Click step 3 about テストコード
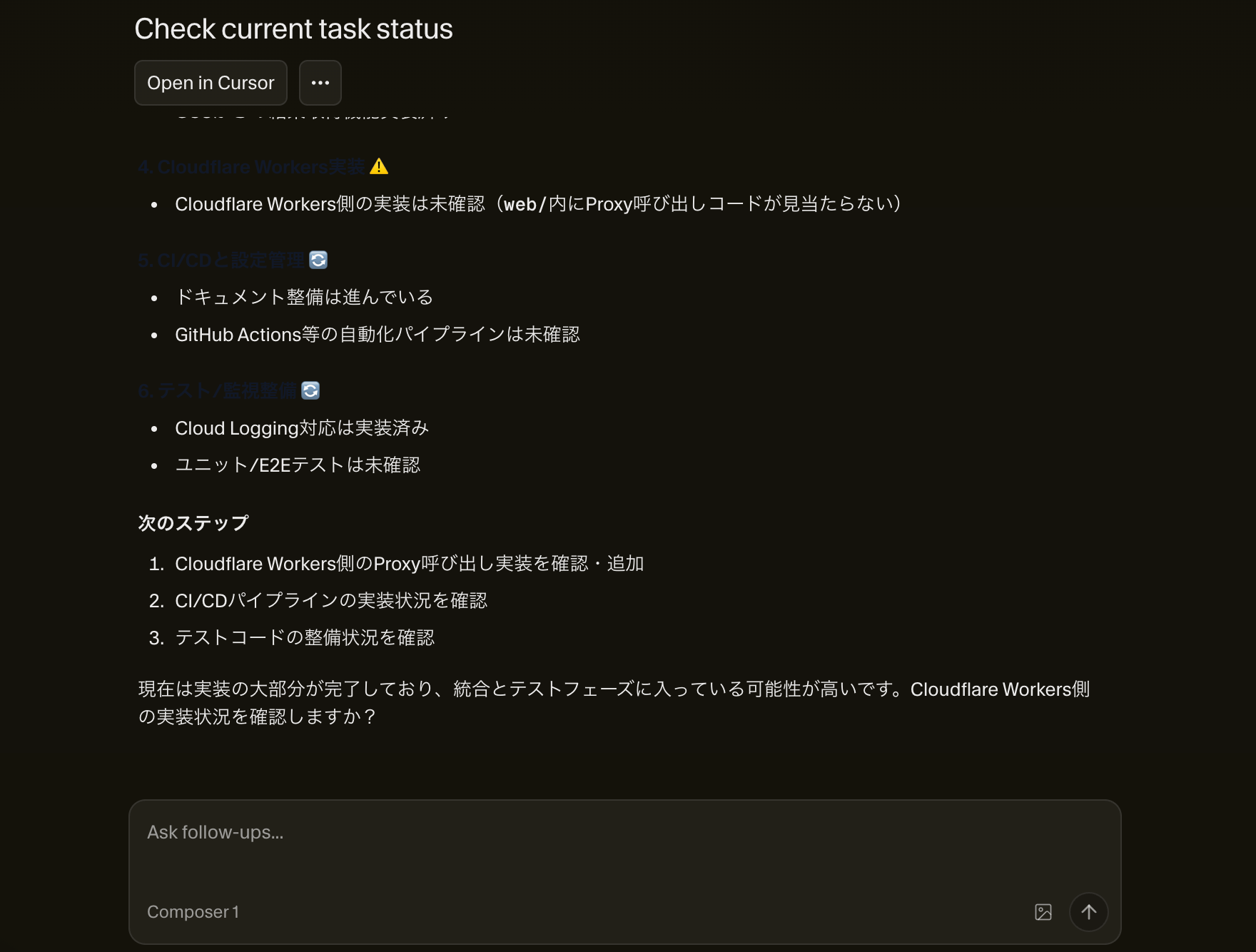This screenshot has width=1256, height=952. (304, 638)
